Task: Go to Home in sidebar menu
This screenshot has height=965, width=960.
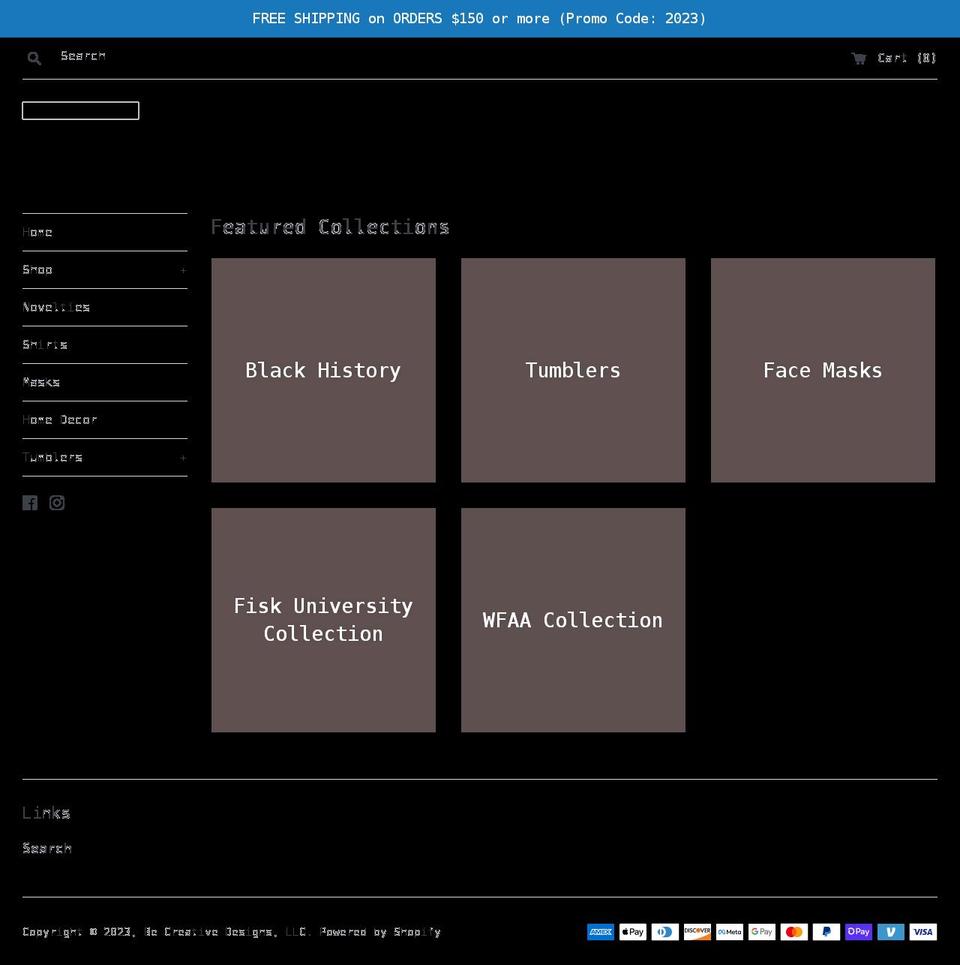Action: pos(38,233)
